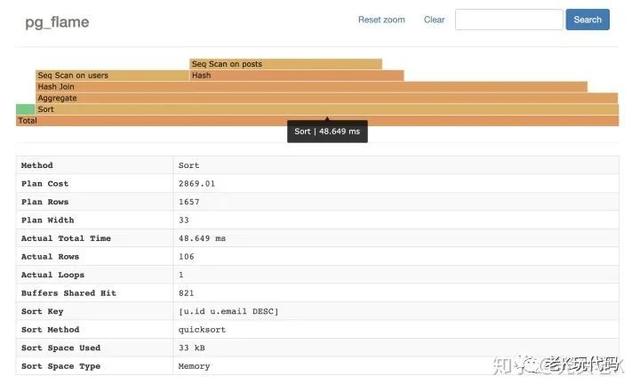This screenshot has width=640, height=392.
Task: Select the Total flame bar
Action: pos(318,120)
